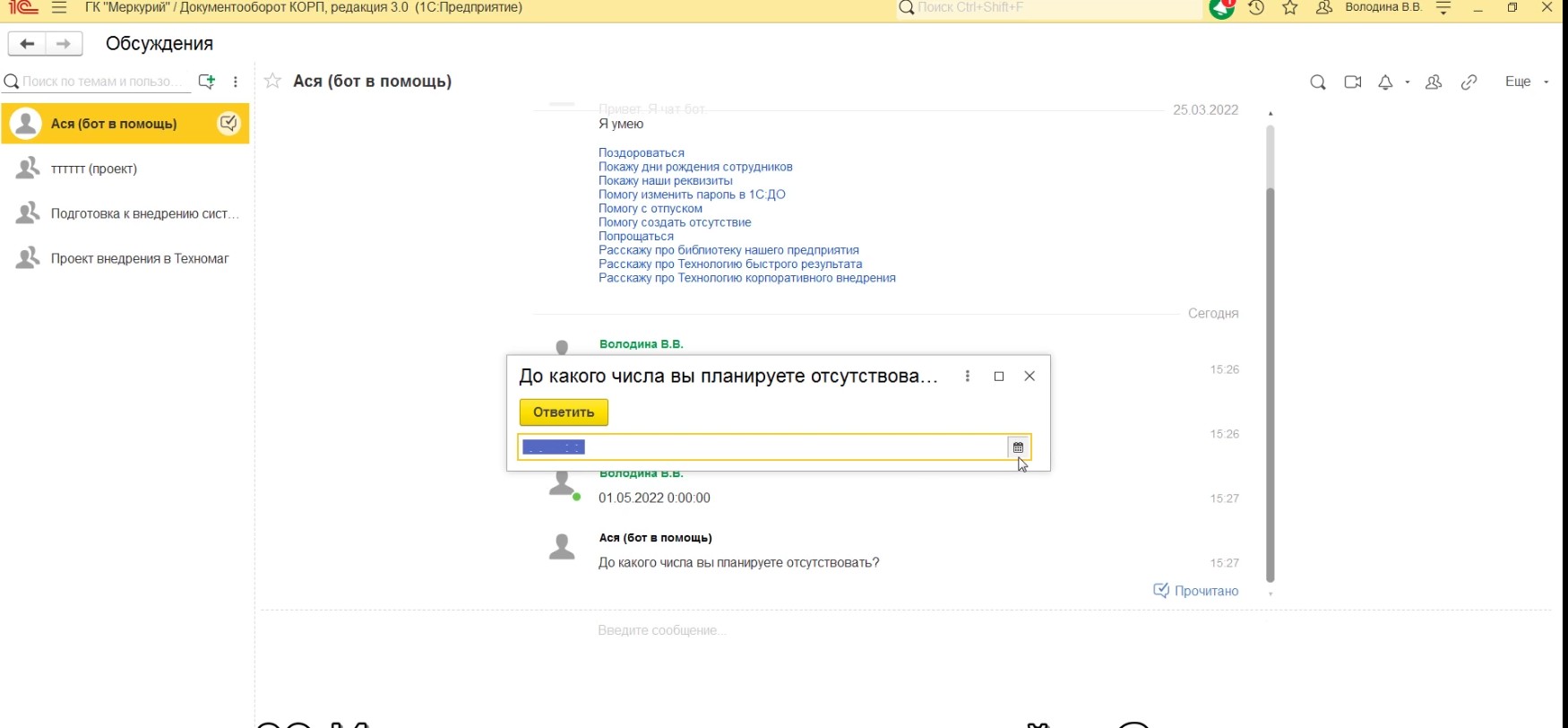Go back with the left arrow

coord(27,44)
